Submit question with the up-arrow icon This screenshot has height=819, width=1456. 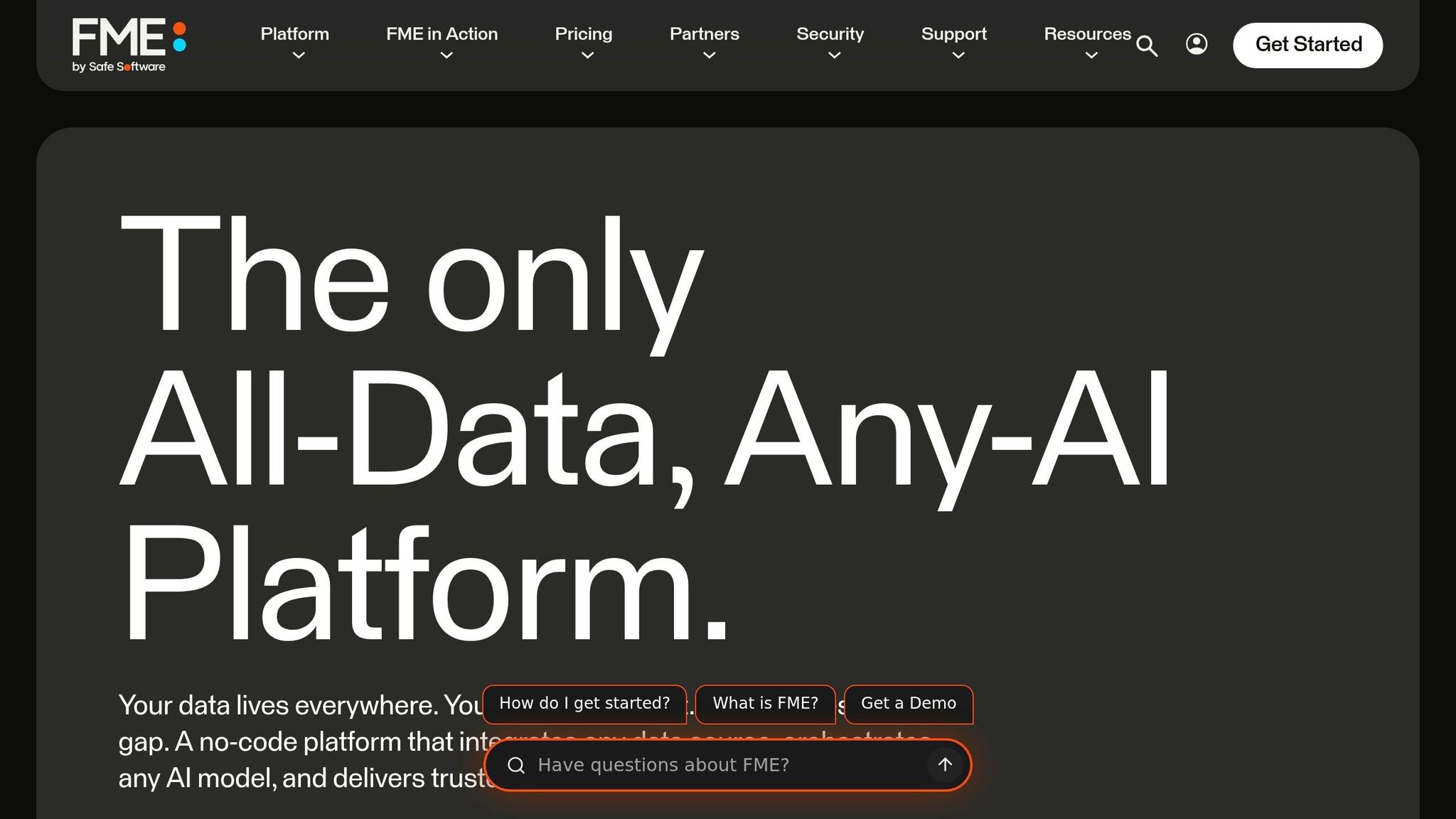pyautogui.click(x=945, y=765)
